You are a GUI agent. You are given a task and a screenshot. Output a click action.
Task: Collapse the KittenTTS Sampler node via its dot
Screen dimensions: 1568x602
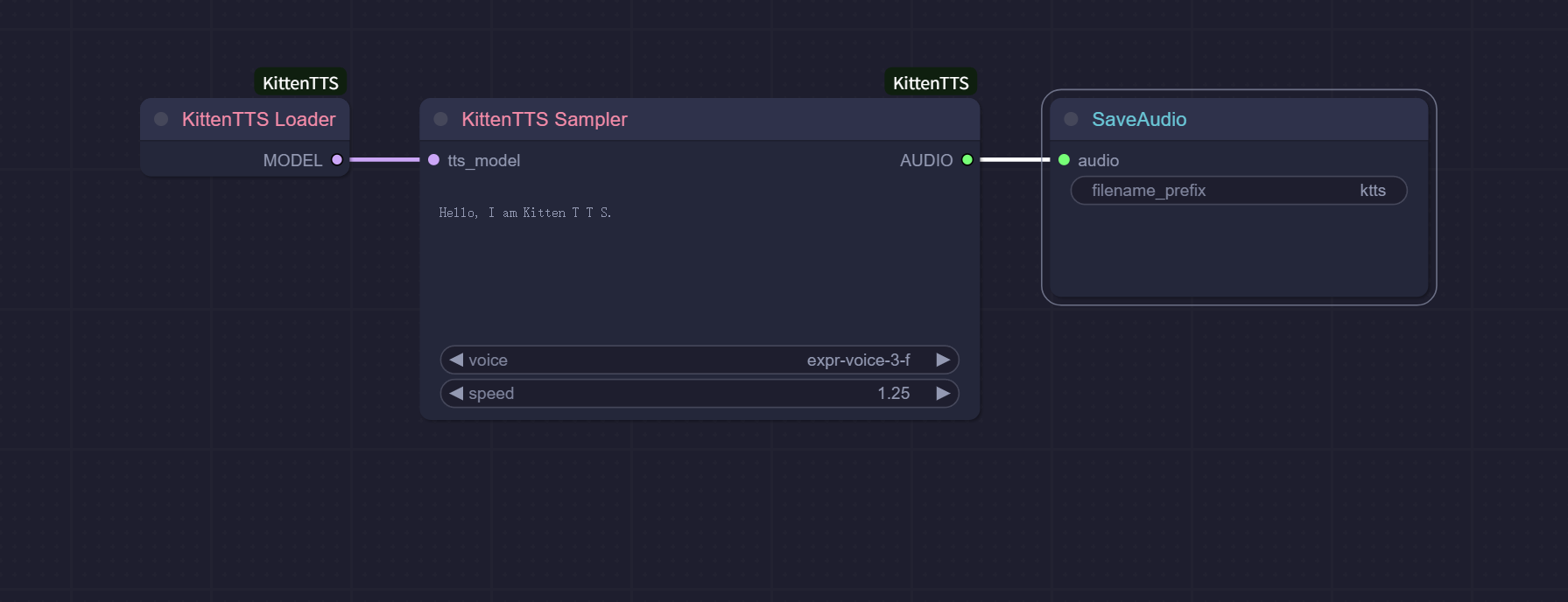point(441,119)
